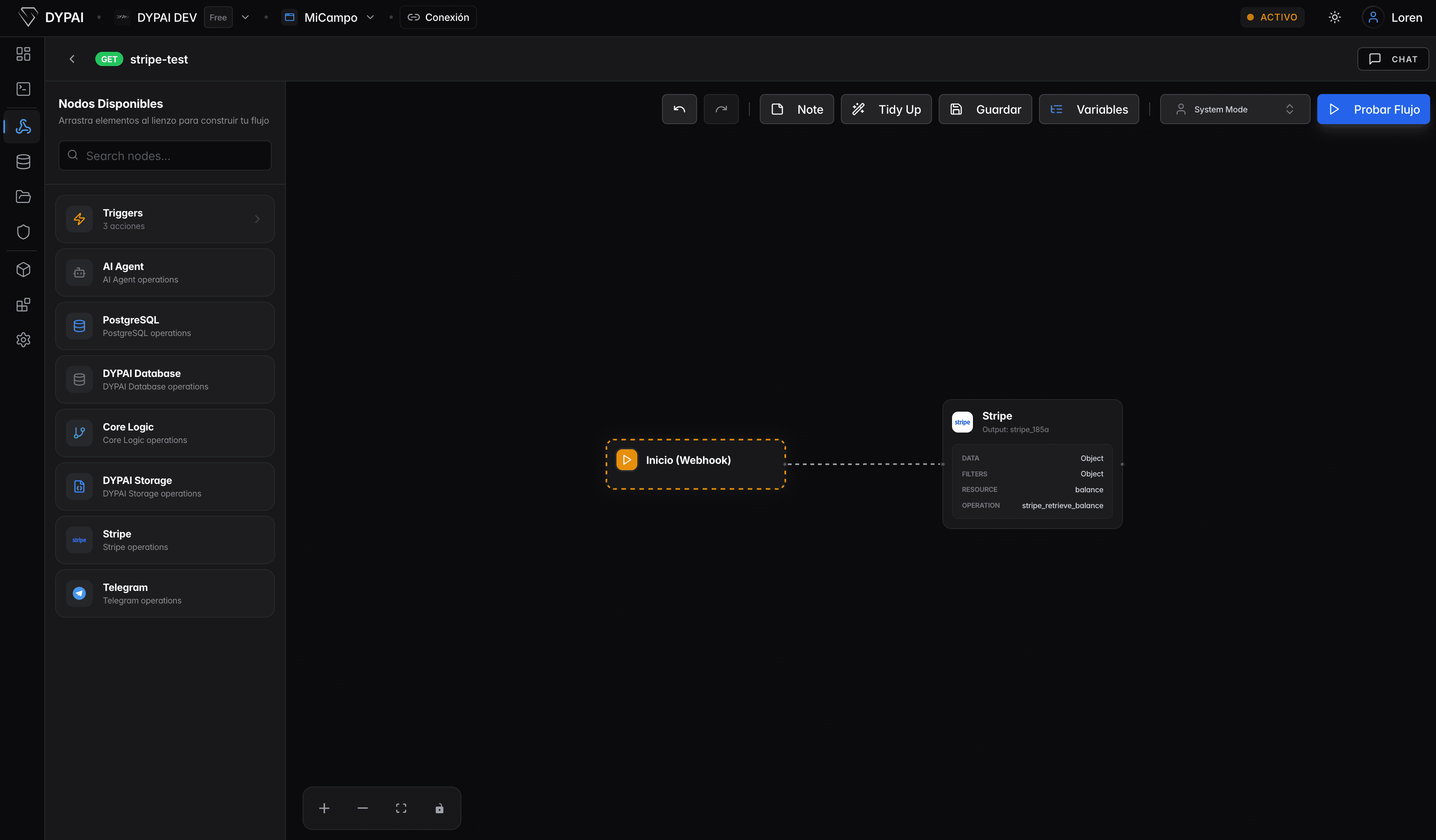1436x840 pixels.
Task: Open the dashboard grid icon in sidebar
Action: click(23, 54)
